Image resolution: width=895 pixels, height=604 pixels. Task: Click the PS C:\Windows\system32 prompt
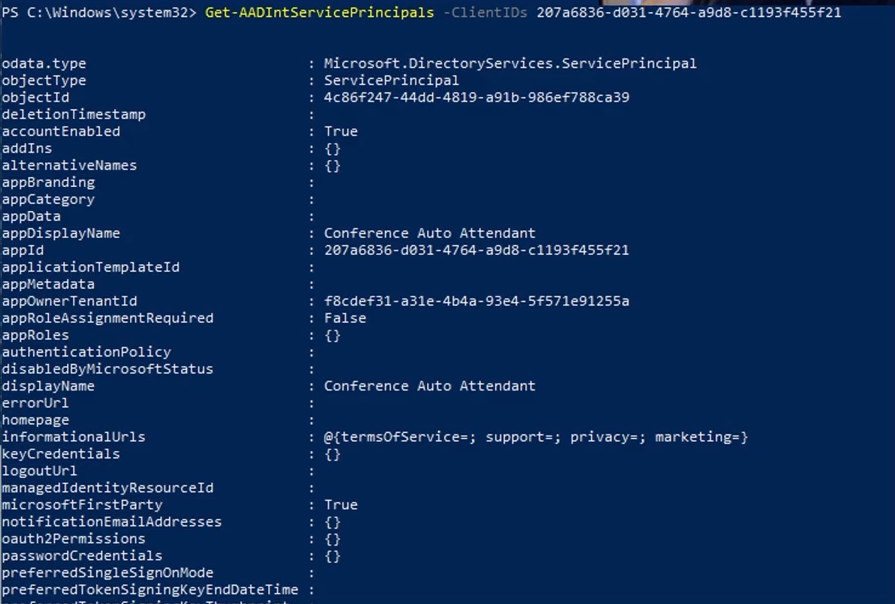(x=98, y=13)
